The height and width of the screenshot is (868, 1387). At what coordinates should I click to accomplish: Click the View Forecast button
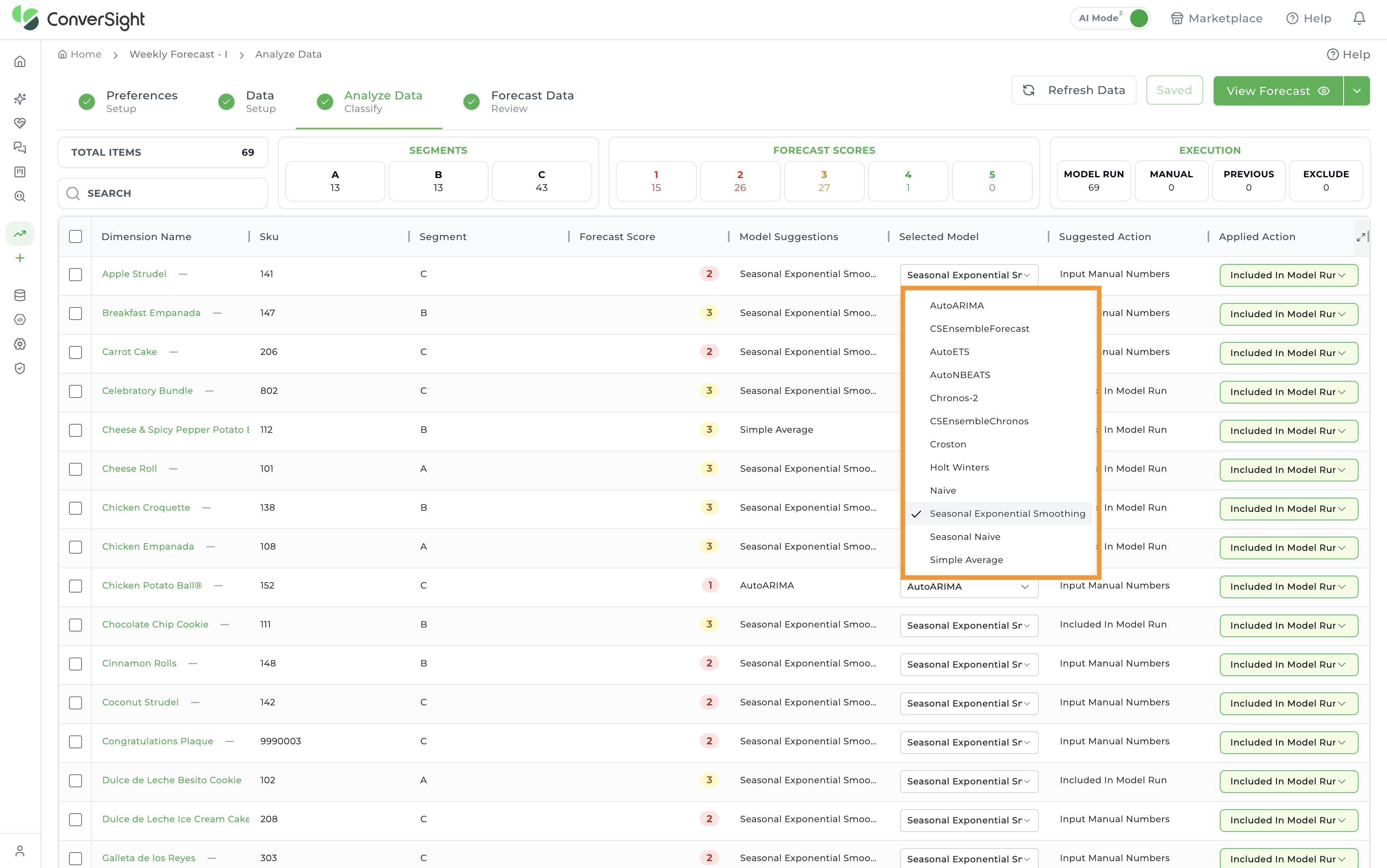pyautogui.click(x=1278, y=91)
